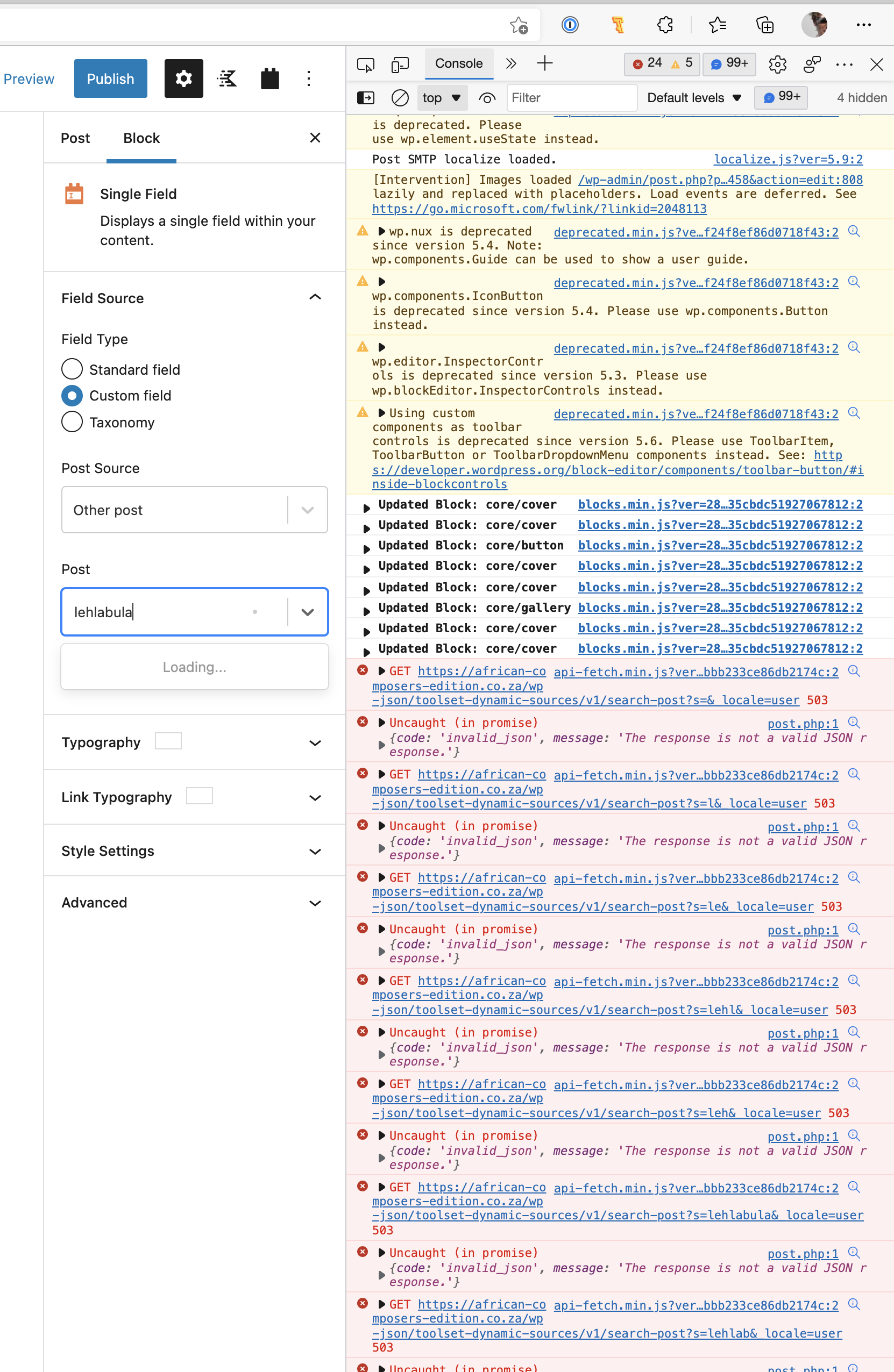This screenshot has width=894, height=1372.
Task: Click the Publish button
Action: (110, 78)
